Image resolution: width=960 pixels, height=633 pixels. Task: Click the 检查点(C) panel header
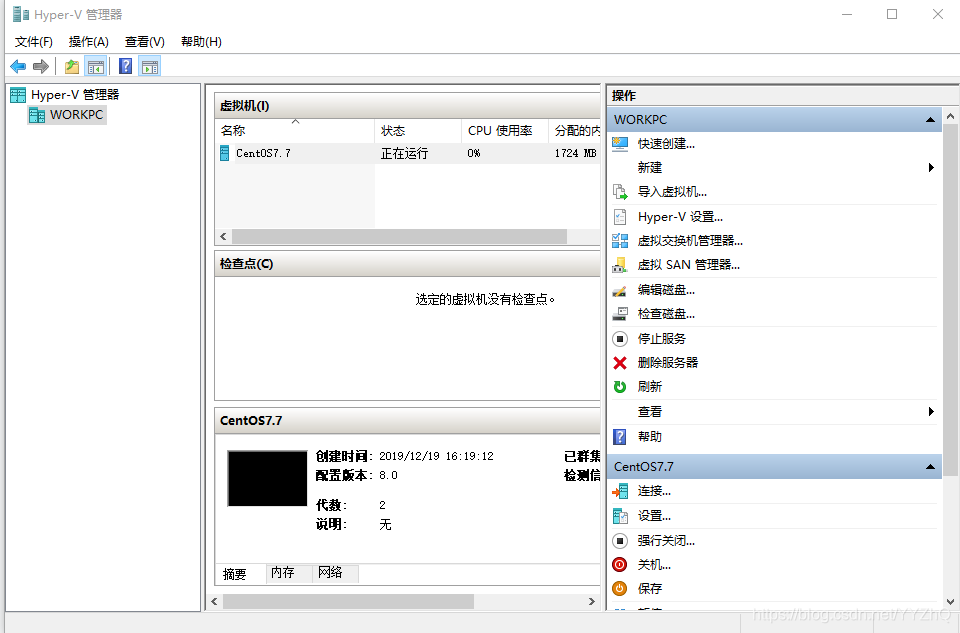coord(407,264)
